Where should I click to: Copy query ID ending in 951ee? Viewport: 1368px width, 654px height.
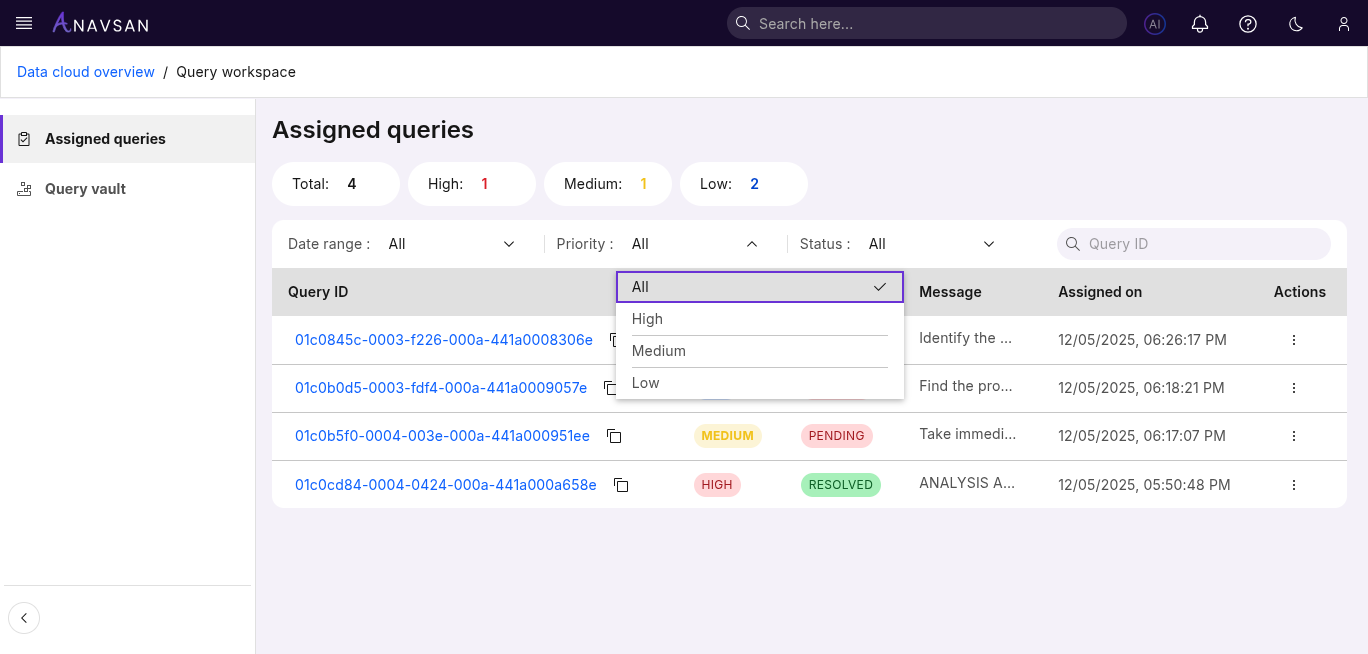point(615,436)
